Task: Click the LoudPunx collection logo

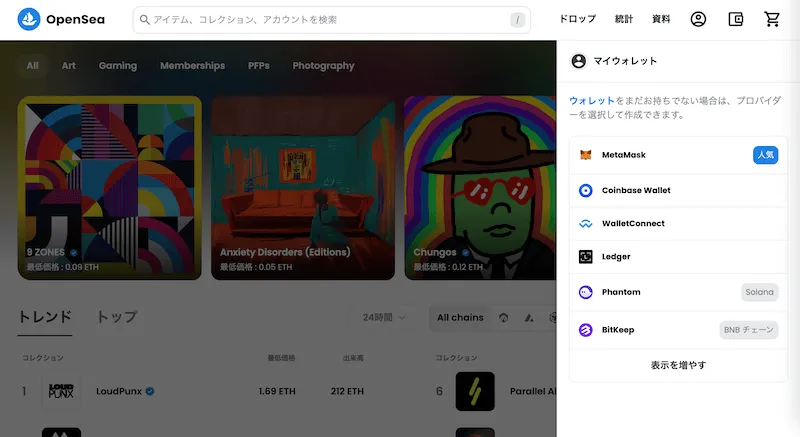Action: click(61, 391)
